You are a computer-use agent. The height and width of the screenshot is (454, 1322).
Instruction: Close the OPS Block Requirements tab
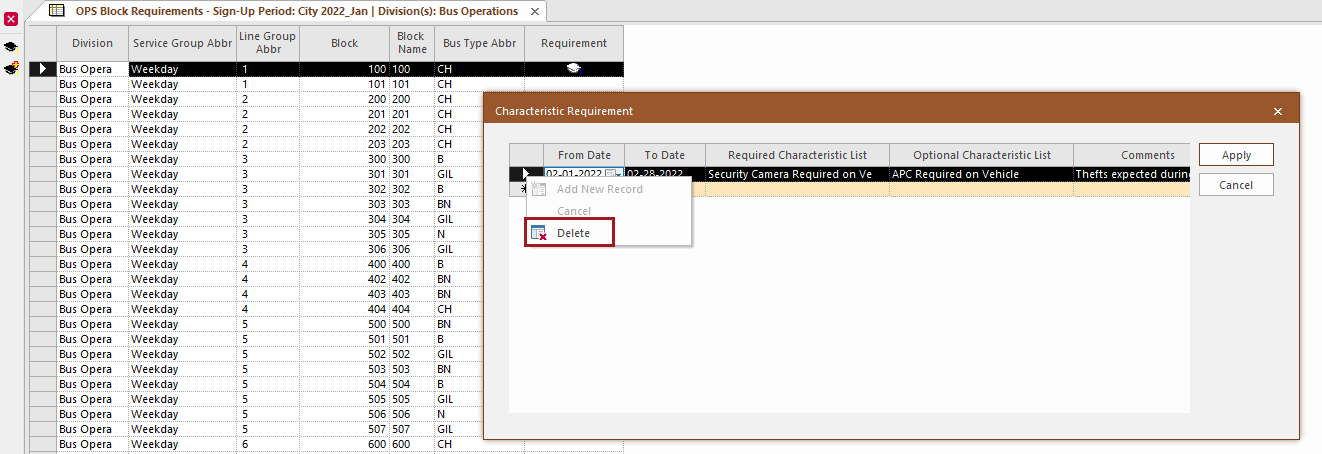(x=535, y=12)
